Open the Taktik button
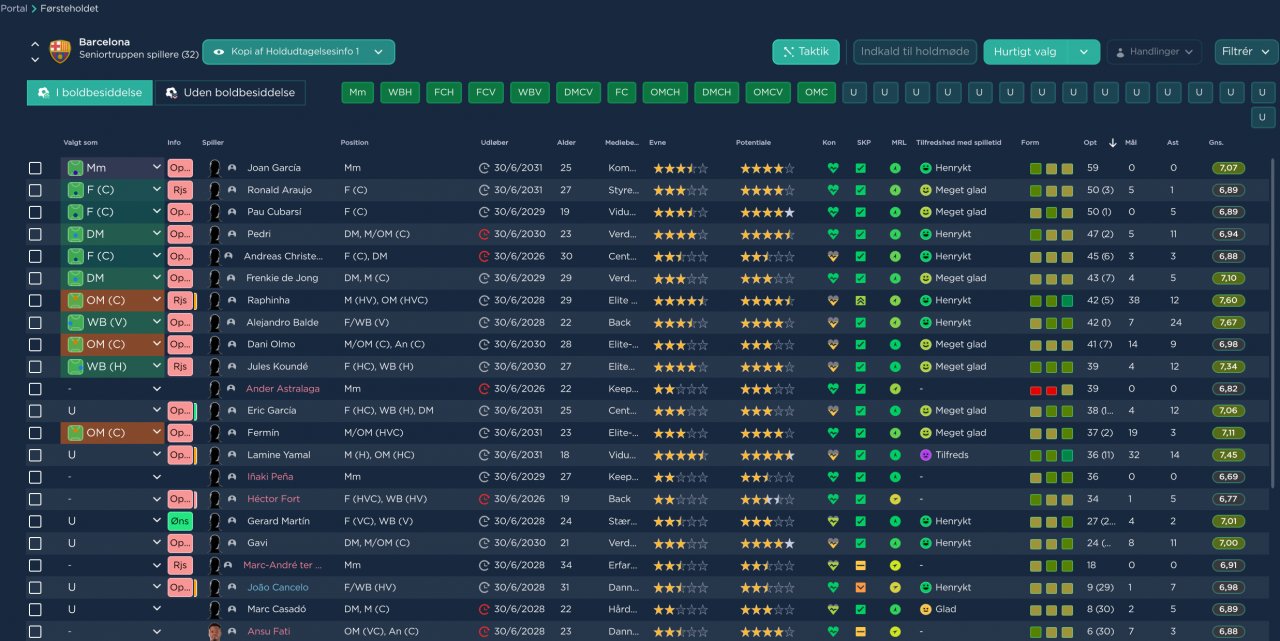This screenshot has height=641, width=1280. pyautogui.click(x=806, y=52)
